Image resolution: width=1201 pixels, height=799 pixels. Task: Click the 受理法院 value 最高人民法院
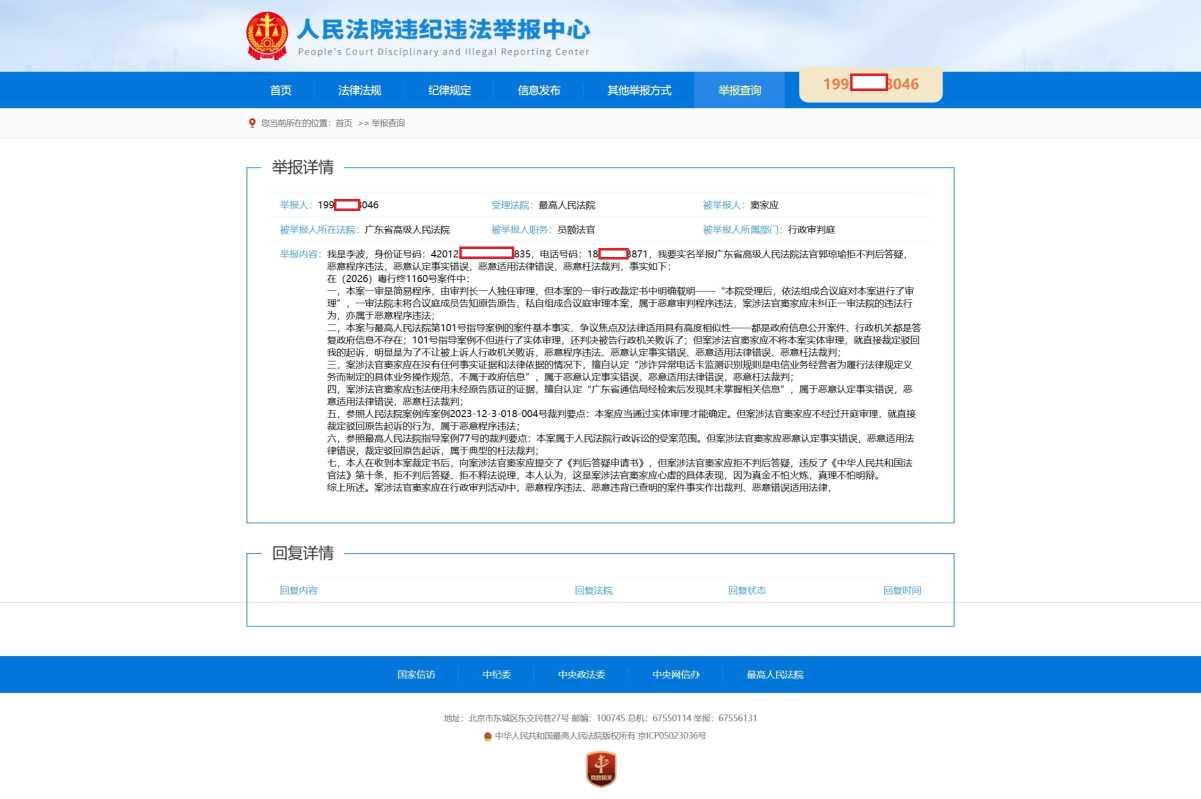click(567, 205)
